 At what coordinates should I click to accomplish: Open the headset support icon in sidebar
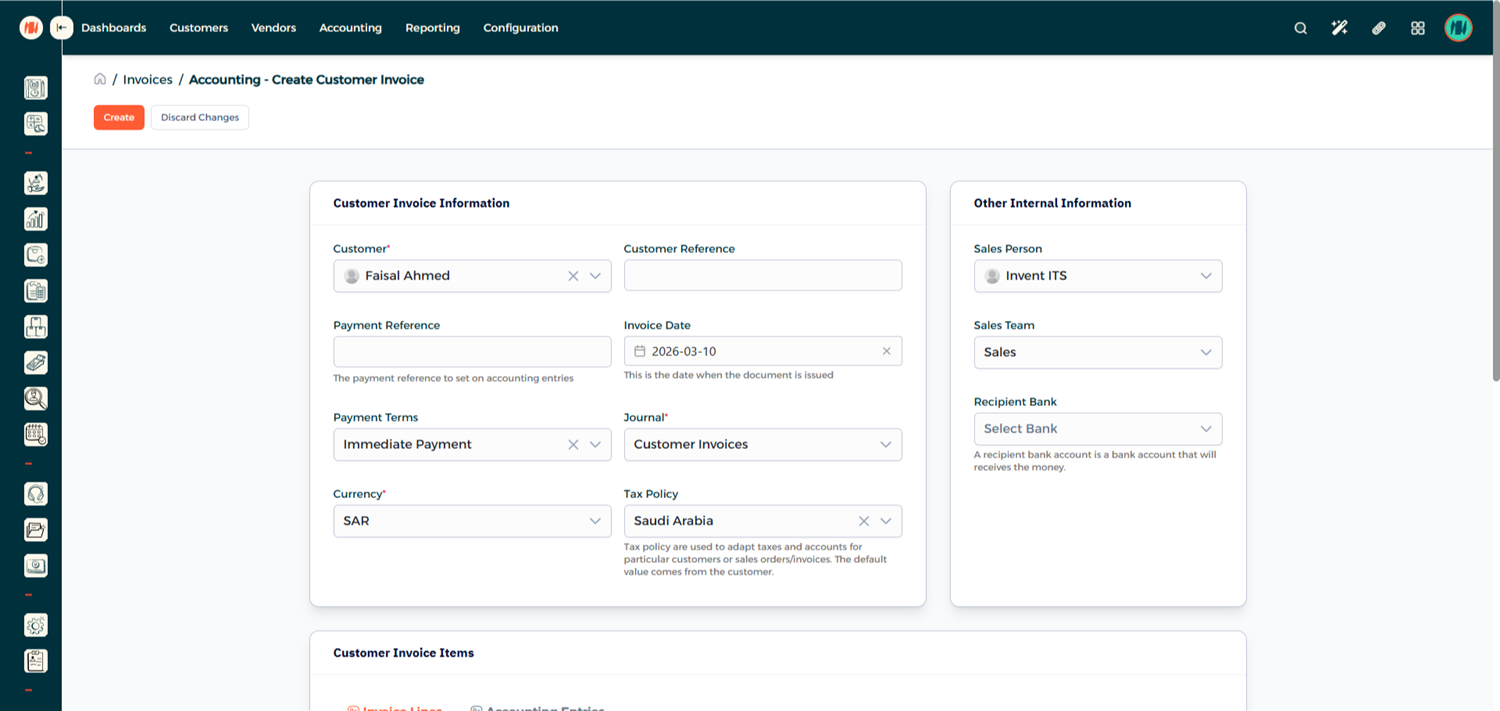coord(36,494)
